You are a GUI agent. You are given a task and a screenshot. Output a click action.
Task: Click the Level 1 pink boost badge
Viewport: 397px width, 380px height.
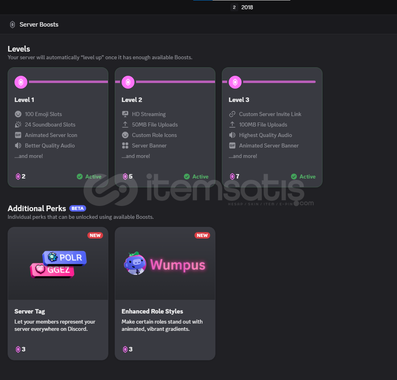pyautogui.click(x=21, y=82)
